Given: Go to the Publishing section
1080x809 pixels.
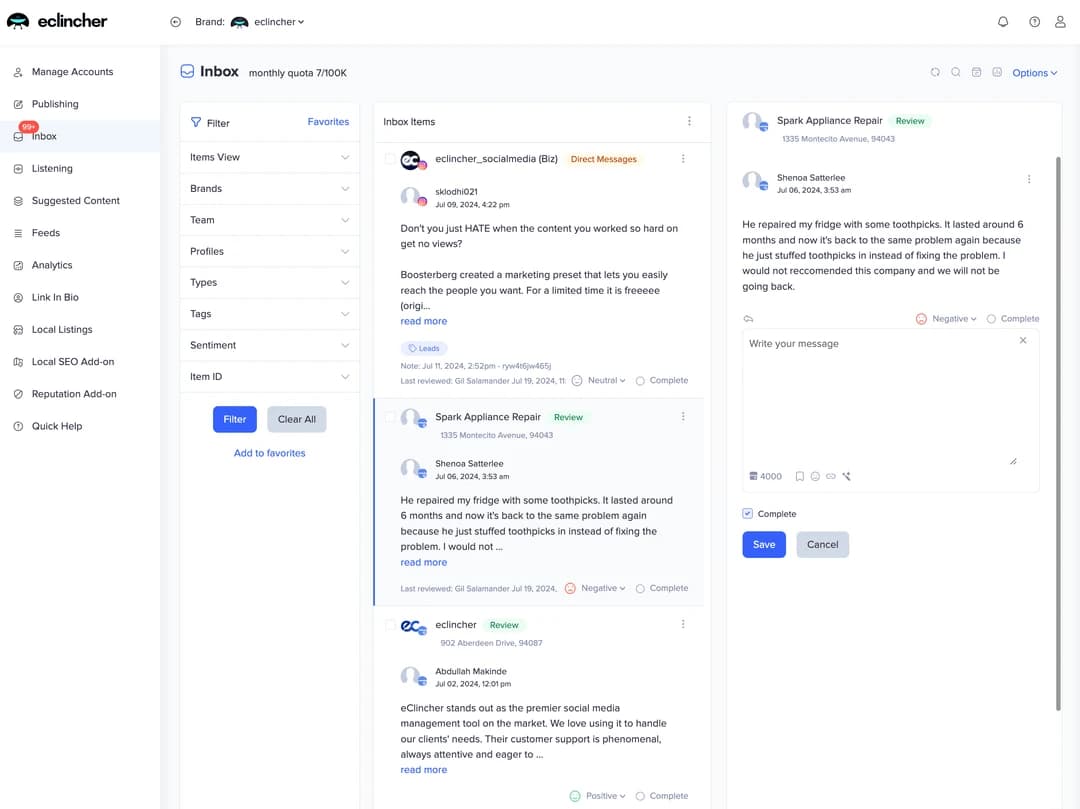Looking at the screenshot, I should (54, 103).
